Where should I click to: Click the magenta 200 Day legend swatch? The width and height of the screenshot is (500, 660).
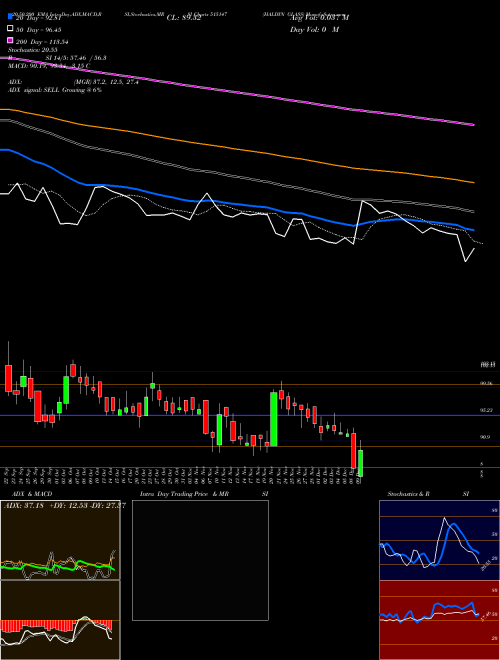pyautogui.click(x=10, y=41)
